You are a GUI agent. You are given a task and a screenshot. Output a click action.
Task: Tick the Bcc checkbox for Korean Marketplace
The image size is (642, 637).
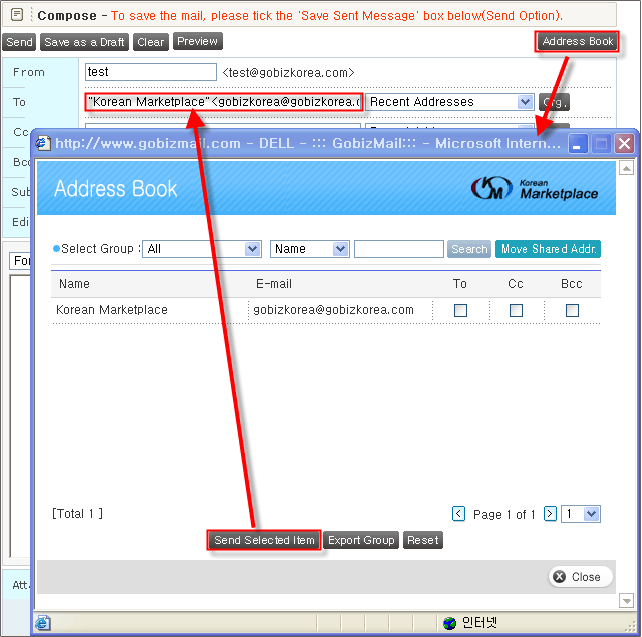(572, 310)
